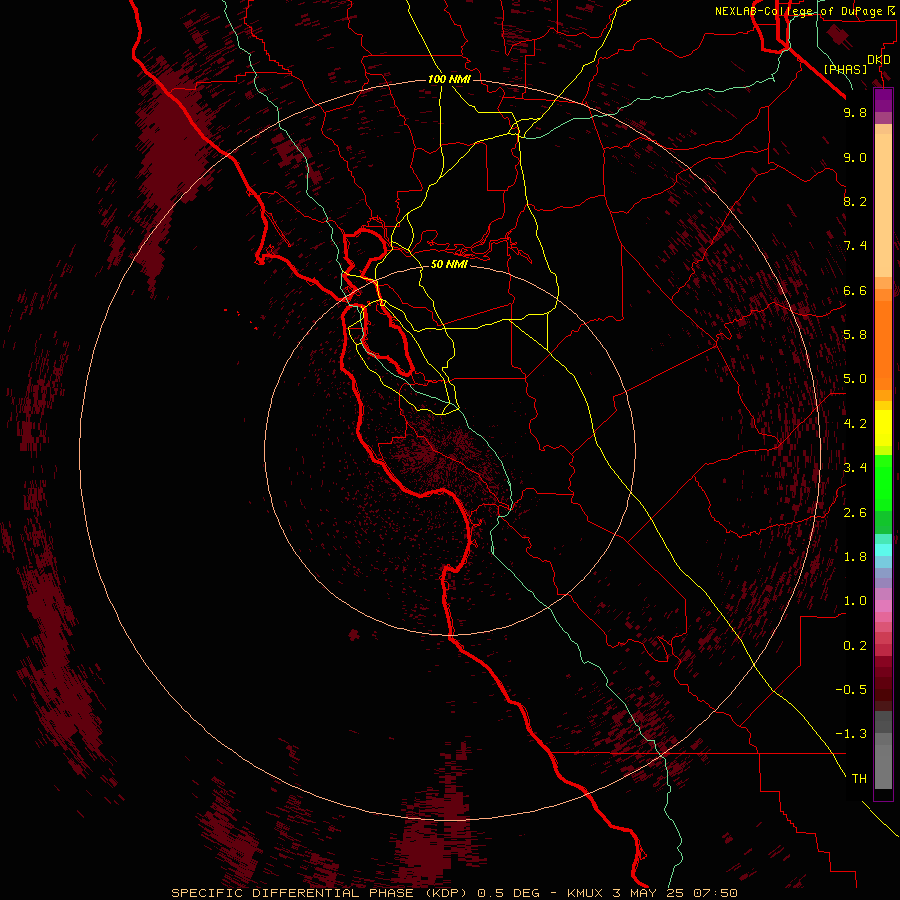This screenshot has height=900, width=900.
Task: Click the 4.2 value on the color scale
Action: click(x=855, y=424)
